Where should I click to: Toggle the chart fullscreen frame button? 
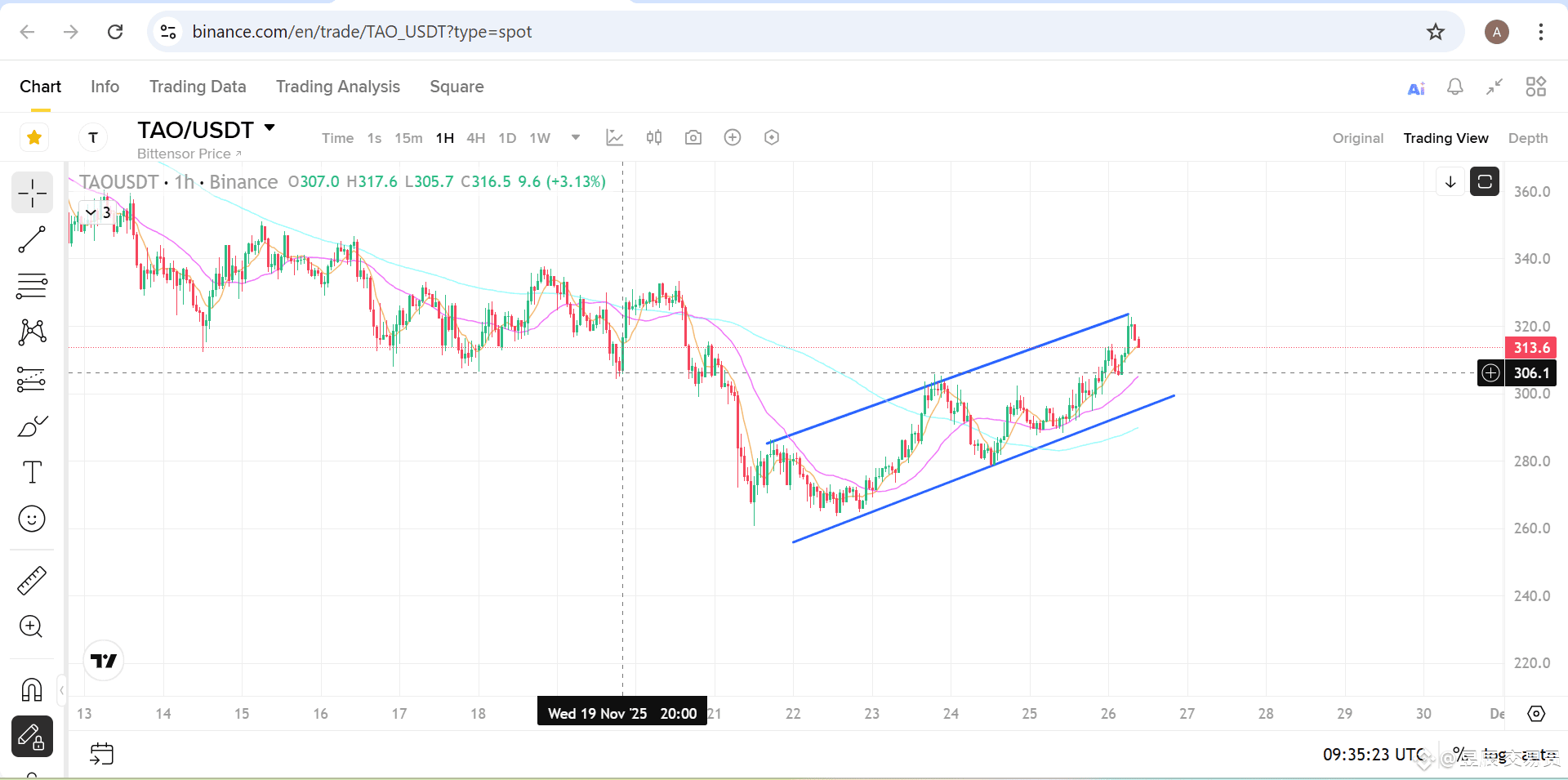click(x=1485, y=181)
